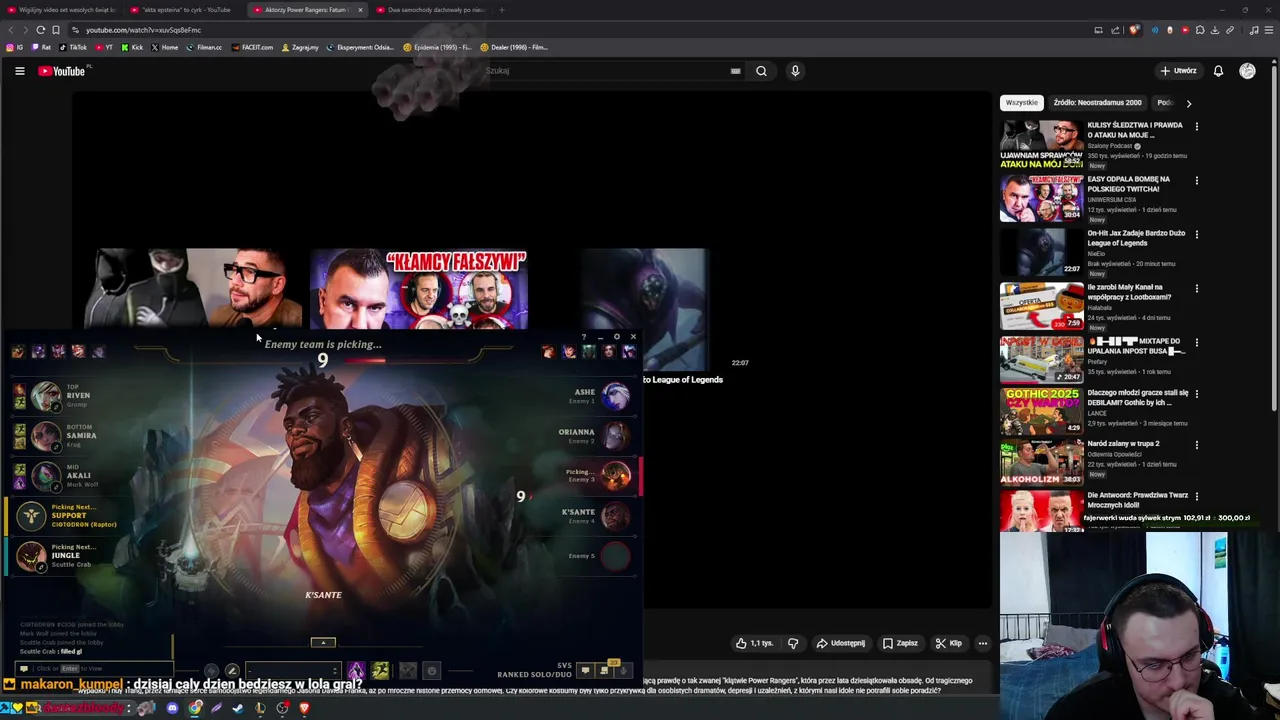Switch to the "akta epsteina" to cyrk tab
This screenshot has width=1280, height=720.
183,10
